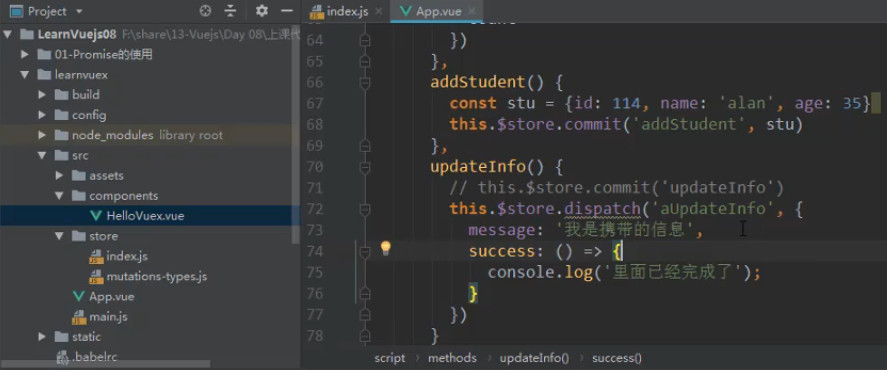Expand the config folder
The height and width of the screenshot is (370, 887).
point(42,115)
